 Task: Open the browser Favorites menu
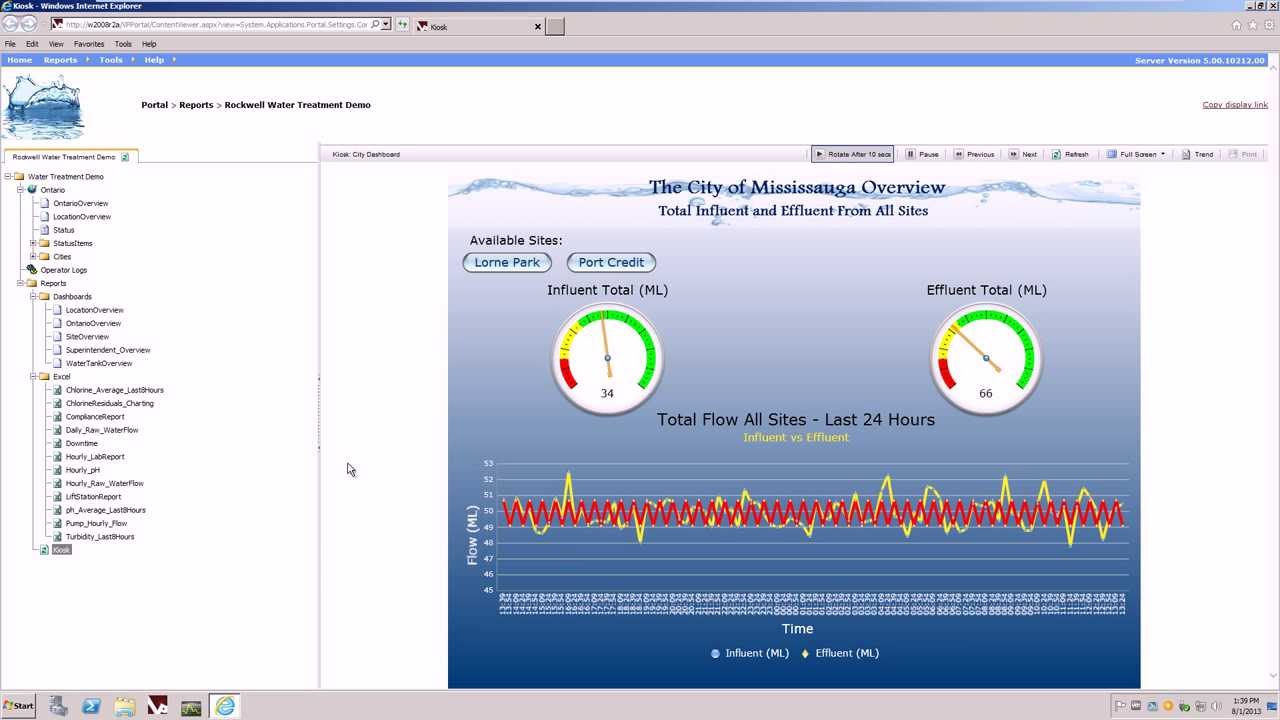[x=89, y=44]
